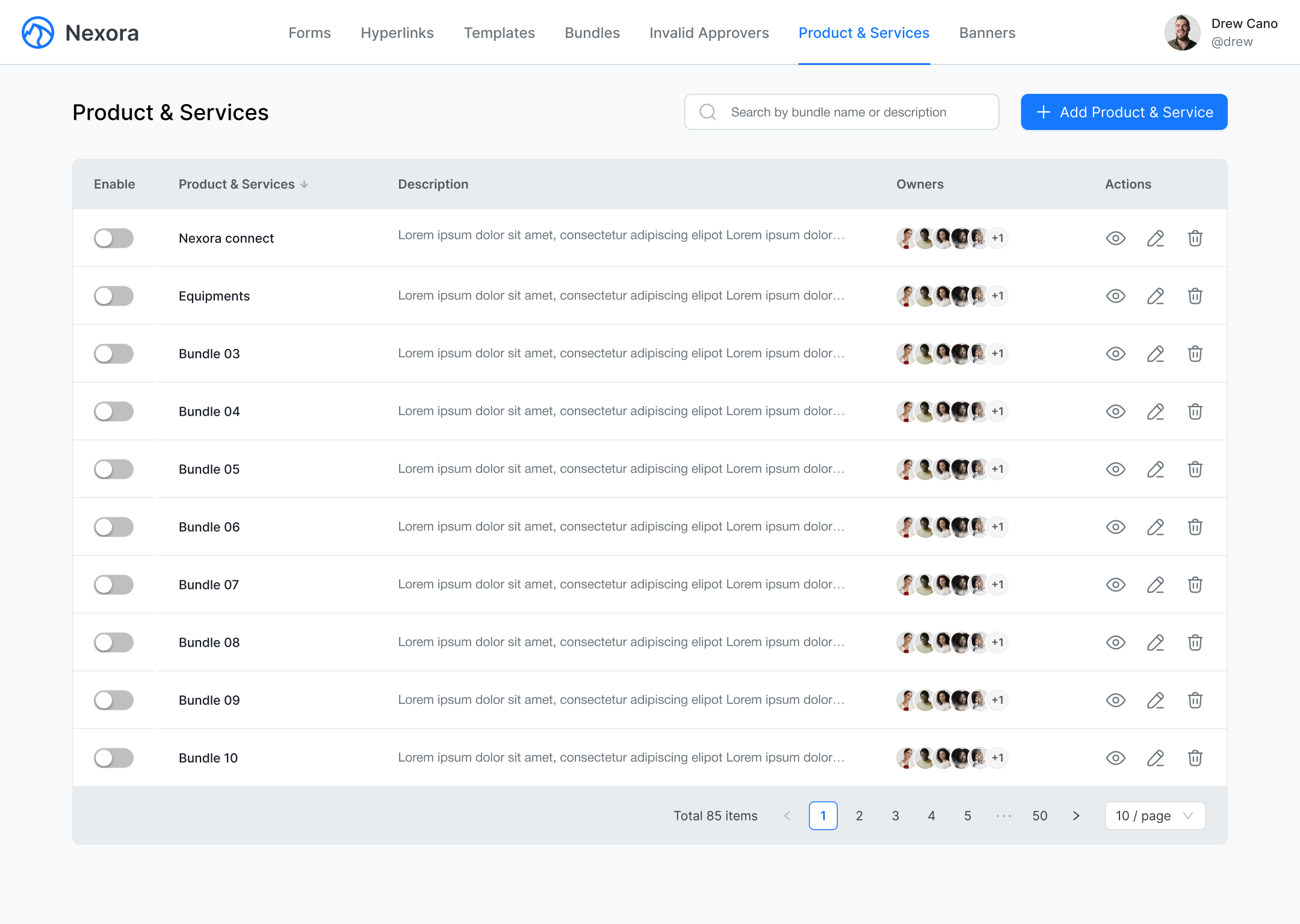
Task: View details of Bundle 05
Action: 1115,469
